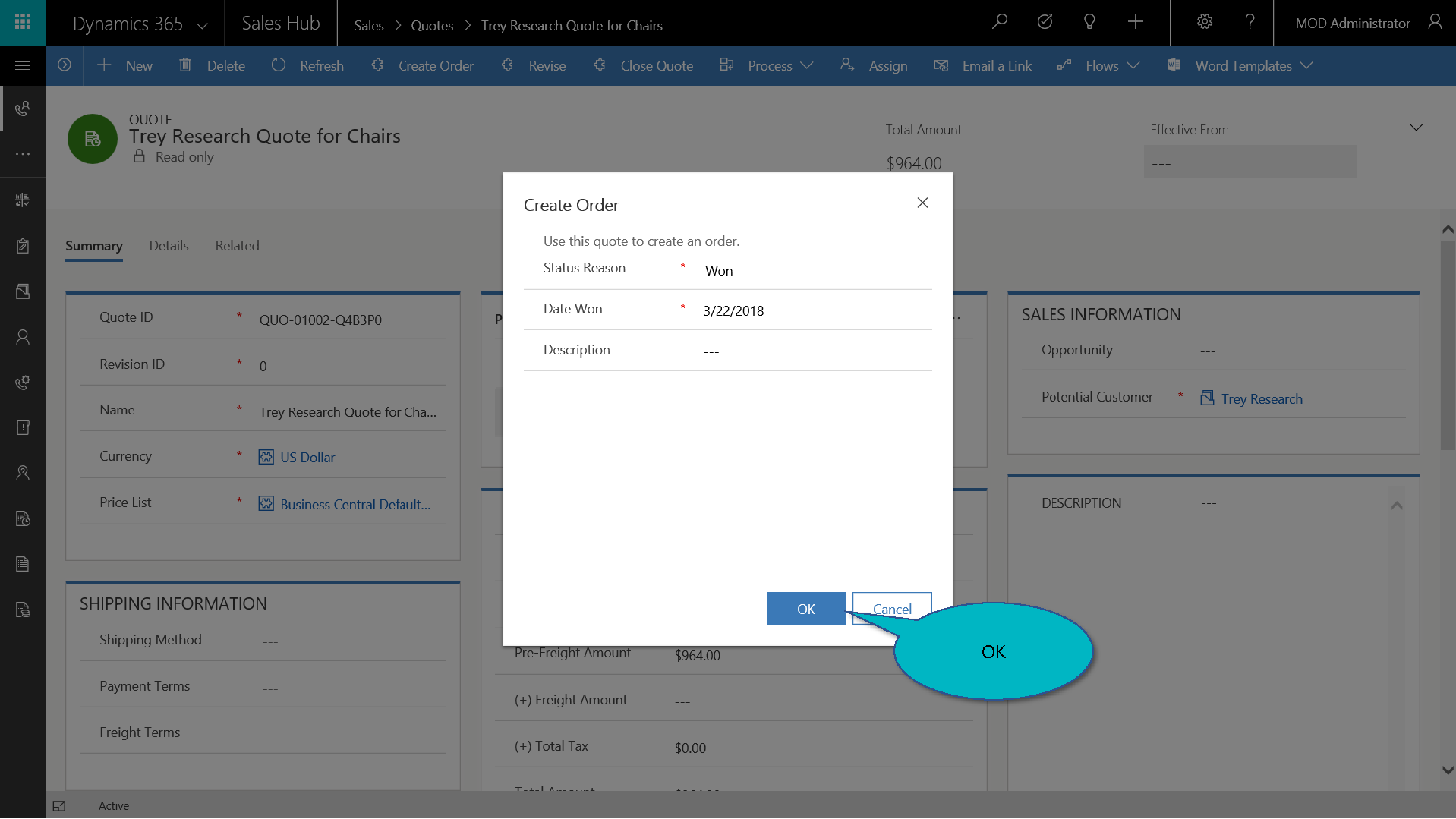
Task: Click the help question mark icon
Action: (x=1250, y=22)
